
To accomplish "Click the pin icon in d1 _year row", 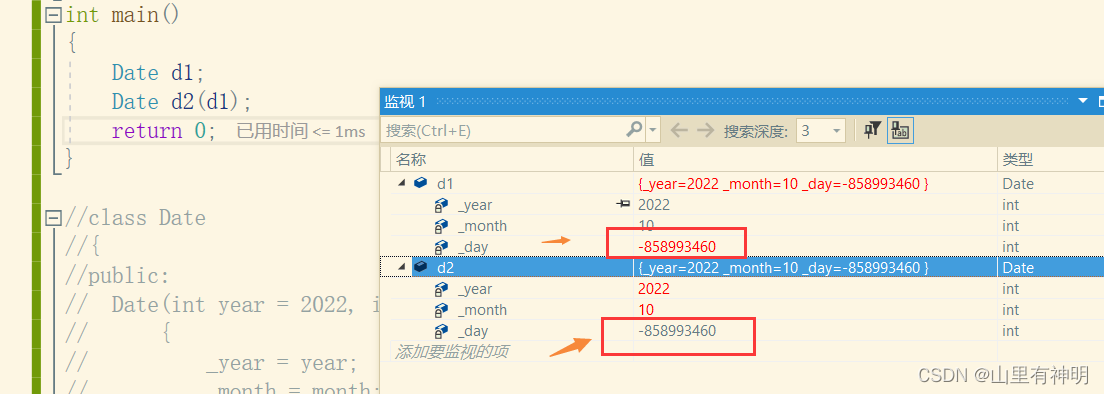I will [623, 204].
